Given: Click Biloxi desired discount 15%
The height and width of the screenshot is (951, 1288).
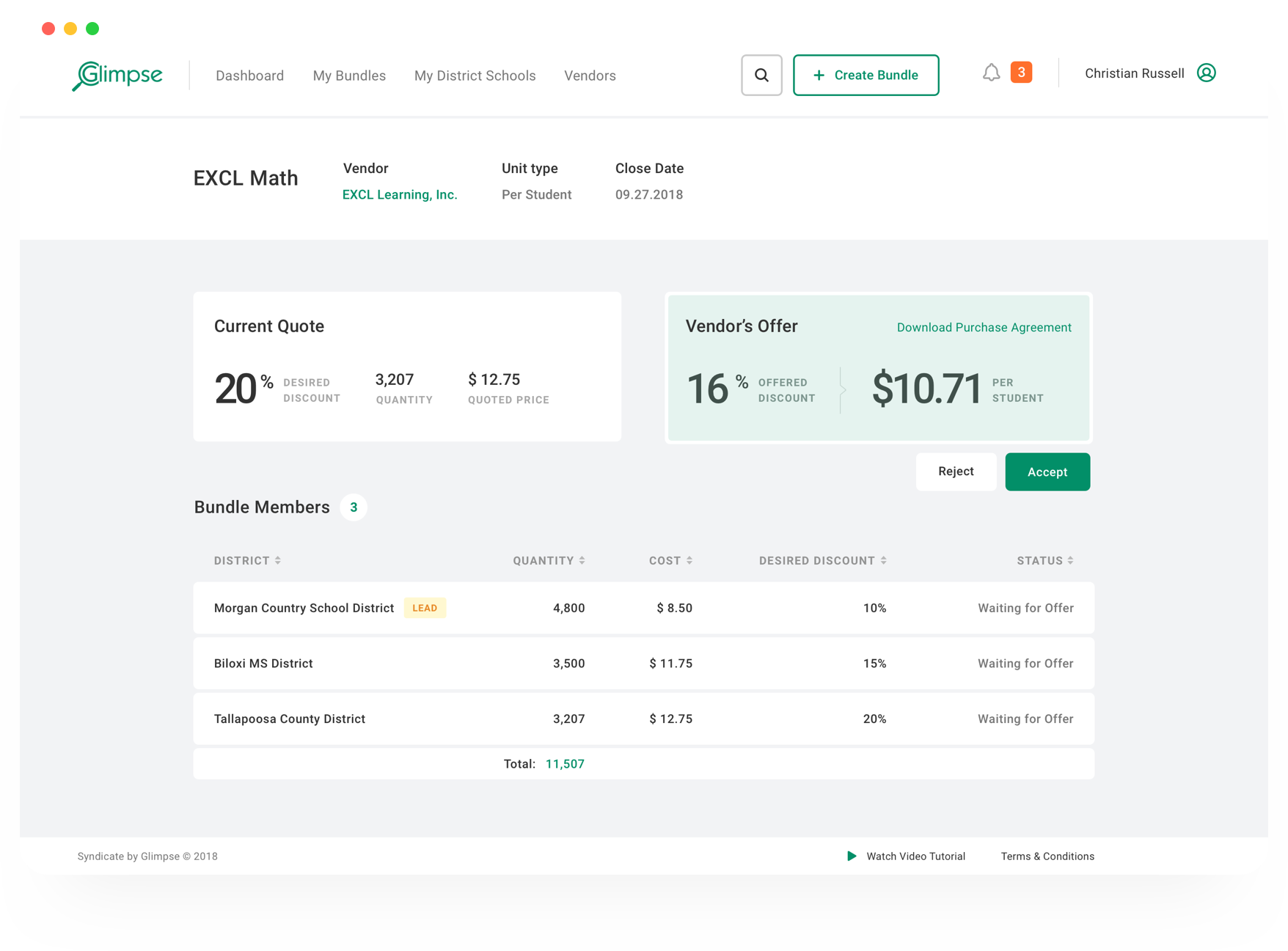Looking at the screenshot, I should click(x=874, y=664).
